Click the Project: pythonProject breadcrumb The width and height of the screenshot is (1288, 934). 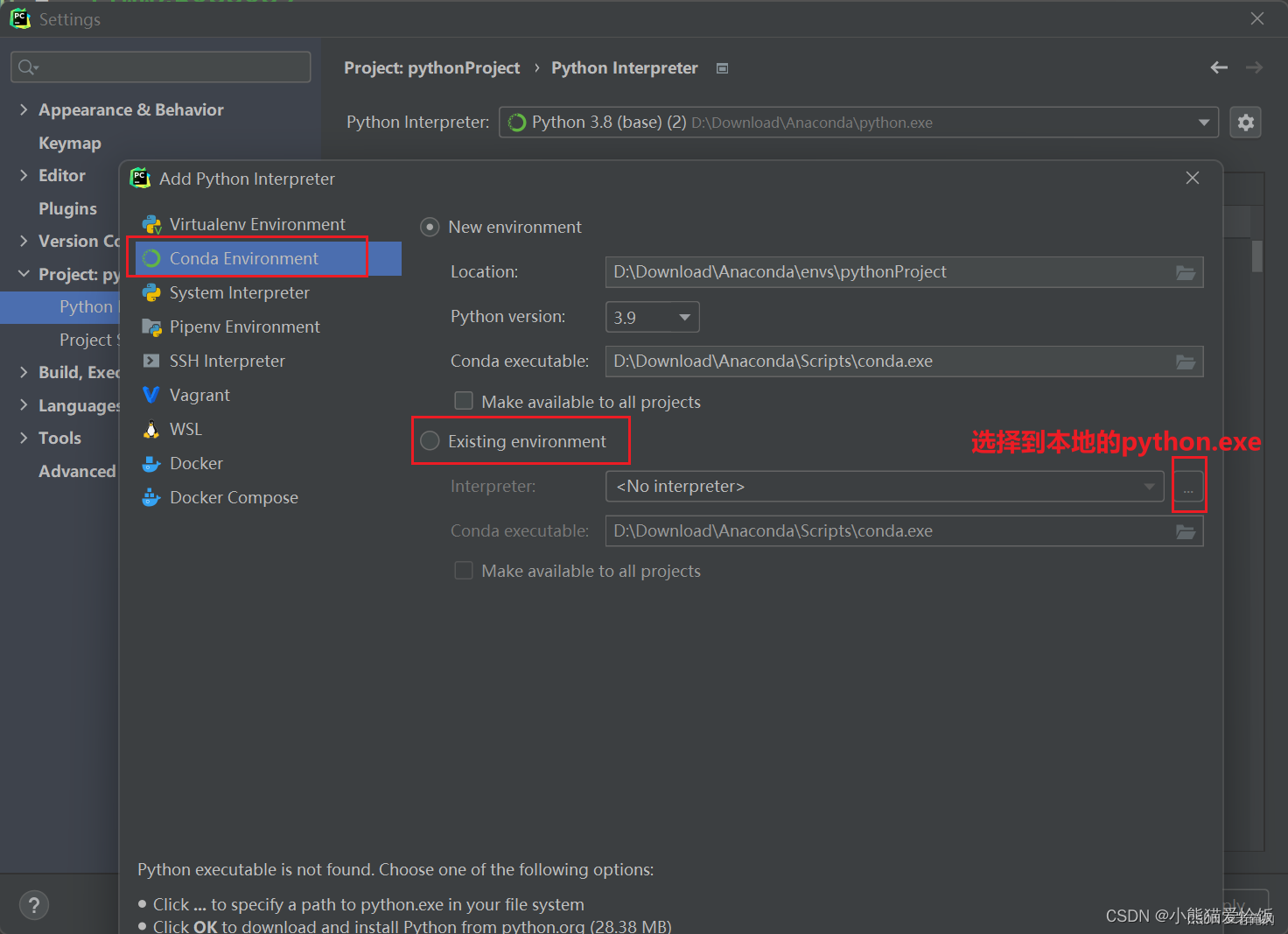[431, 68]
